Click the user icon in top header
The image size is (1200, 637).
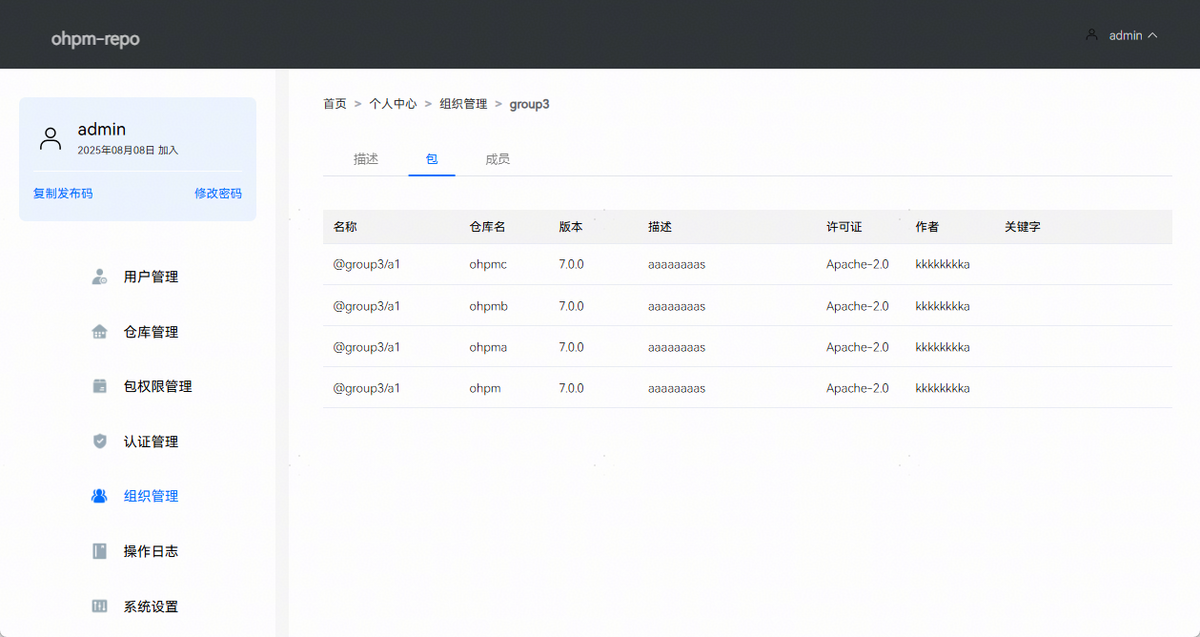[1091, 34]
